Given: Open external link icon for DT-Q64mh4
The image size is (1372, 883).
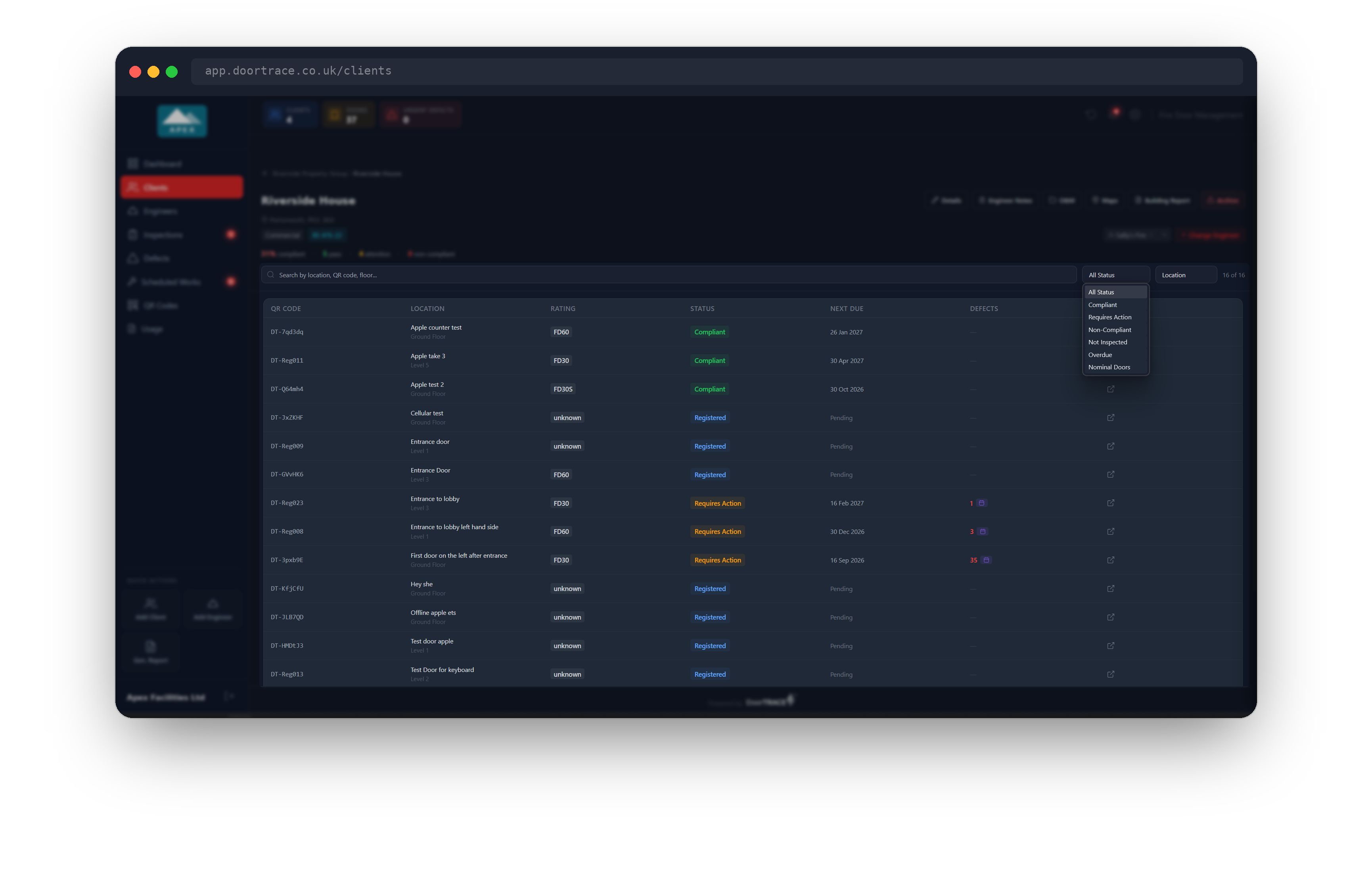Looking at the screenshot, I should coord(1110,389).
